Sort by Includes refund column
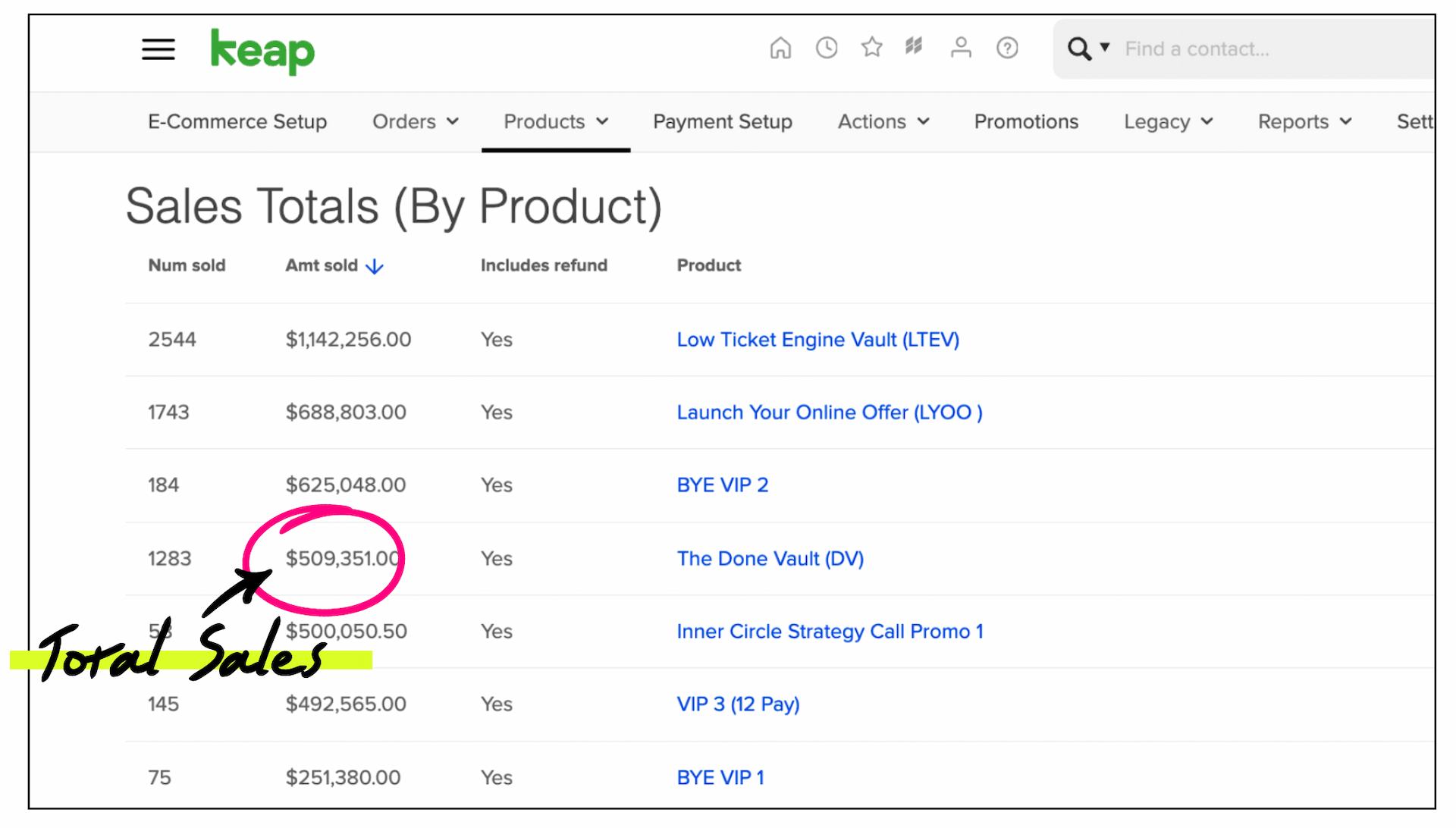 click(x=544, y=265)
